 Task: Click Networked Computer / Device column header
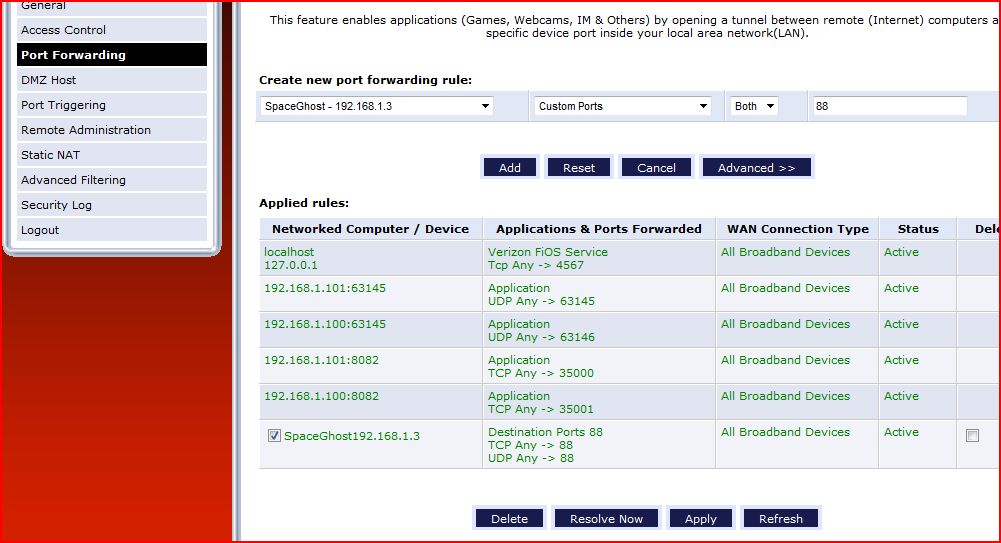point(370,229)
